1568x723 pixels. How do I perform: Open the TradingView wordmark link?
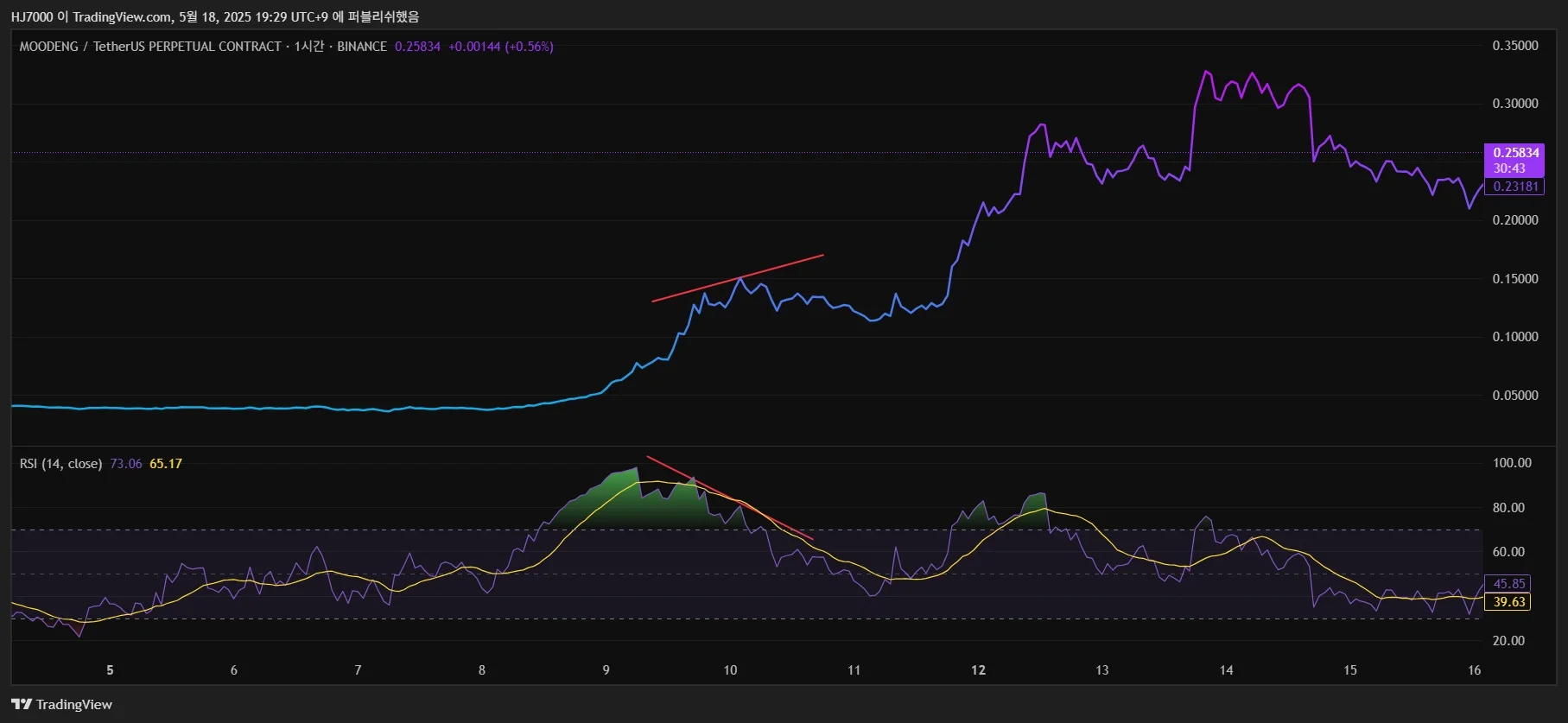pyautogui.click(x=74, y=704)
